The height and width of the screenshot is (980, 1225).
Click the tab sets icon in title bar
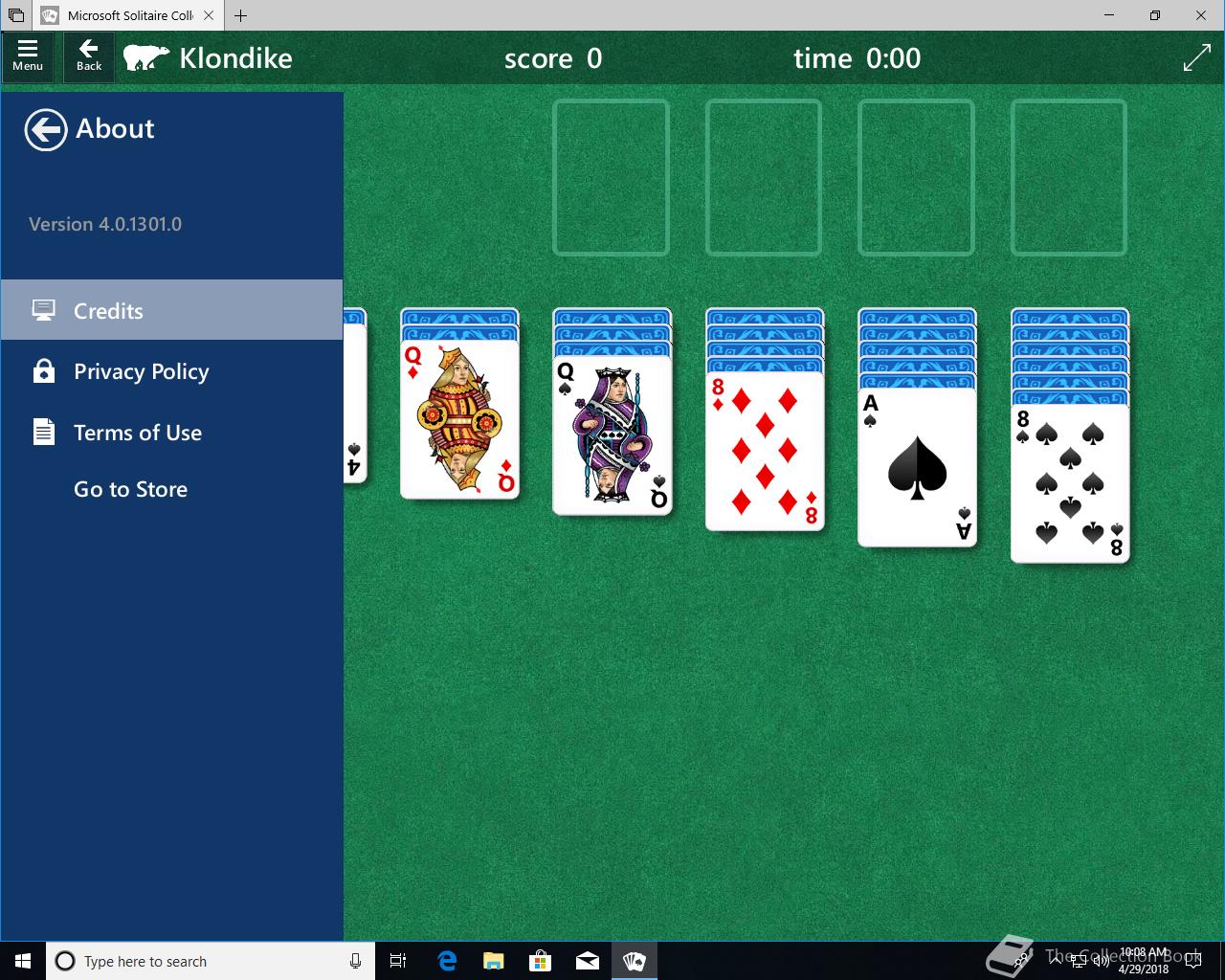click(16, 15)
